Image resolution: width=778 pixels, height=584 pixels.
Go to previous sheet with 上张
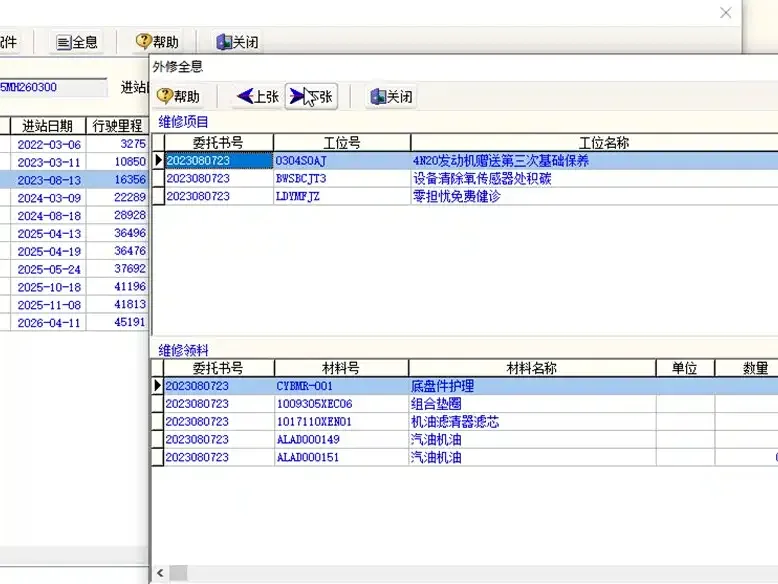258,96
